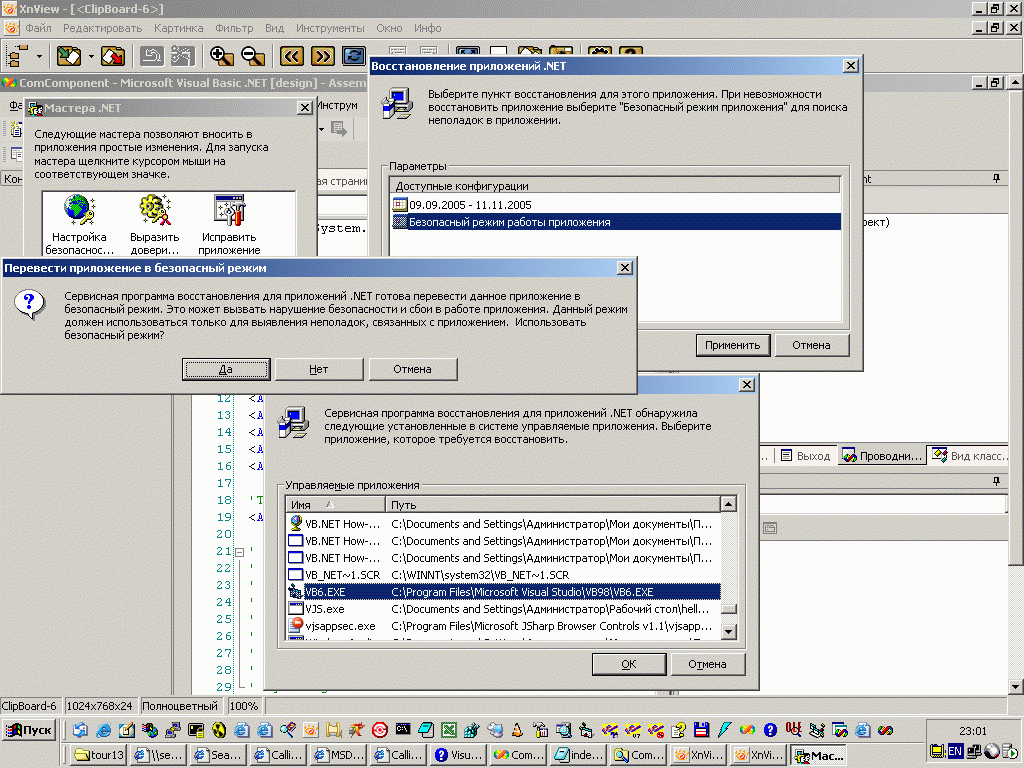Launch Excel quick launch icon

448,730
